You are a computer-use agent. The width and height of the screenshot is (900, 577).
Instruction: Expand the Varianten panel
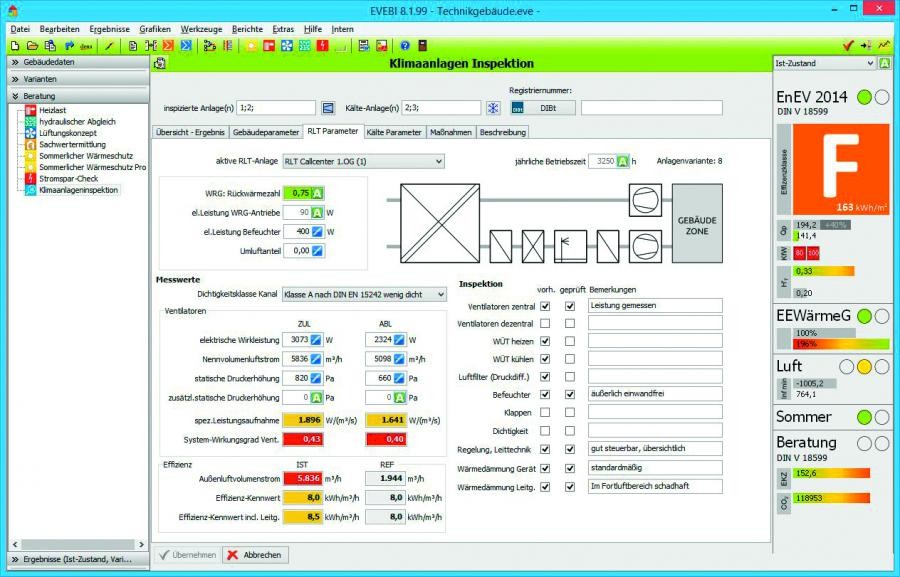click(78, 79)
